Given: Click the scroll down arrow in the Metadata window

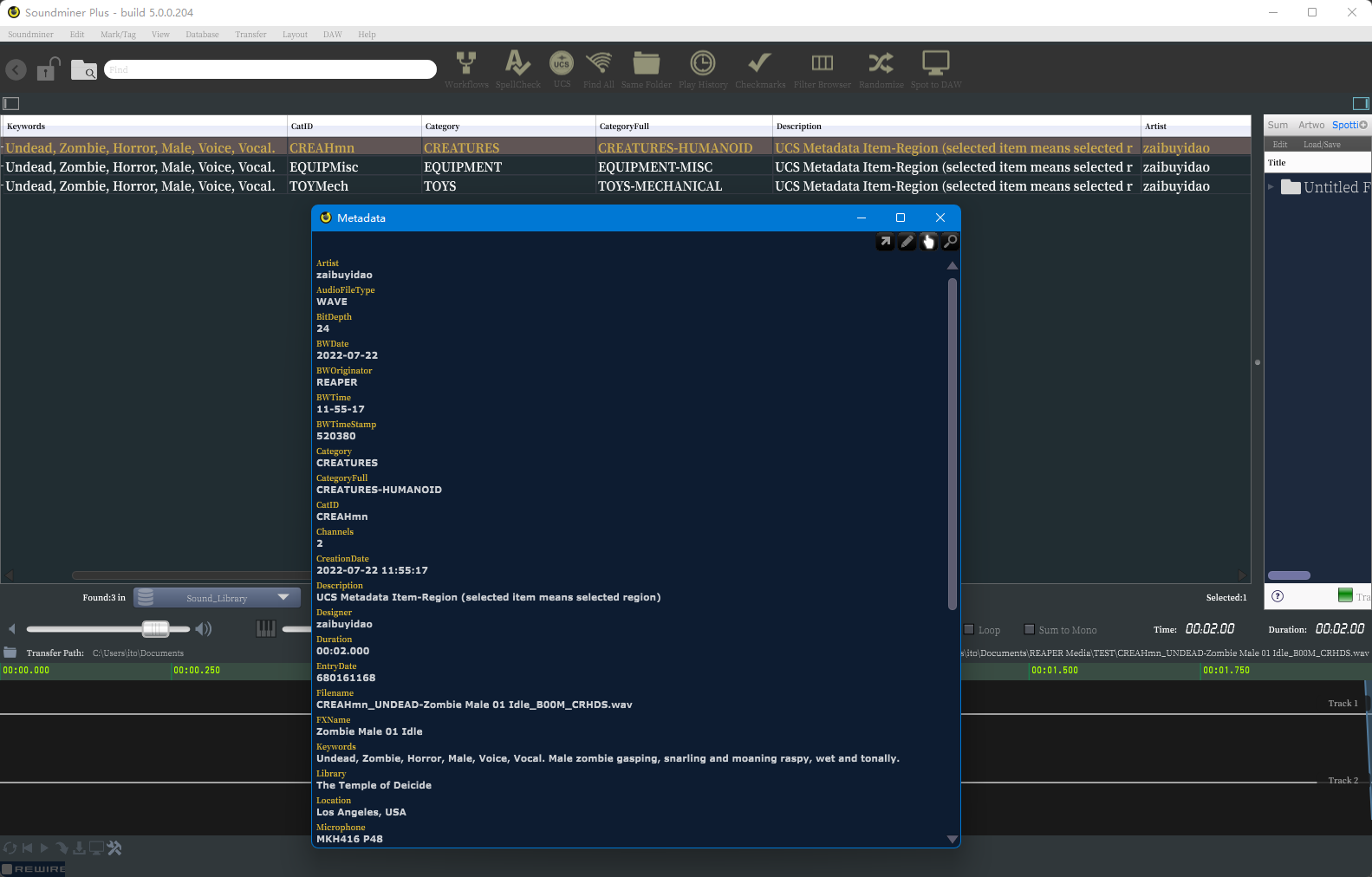Looking at the screenshot, I should [953, 839].
